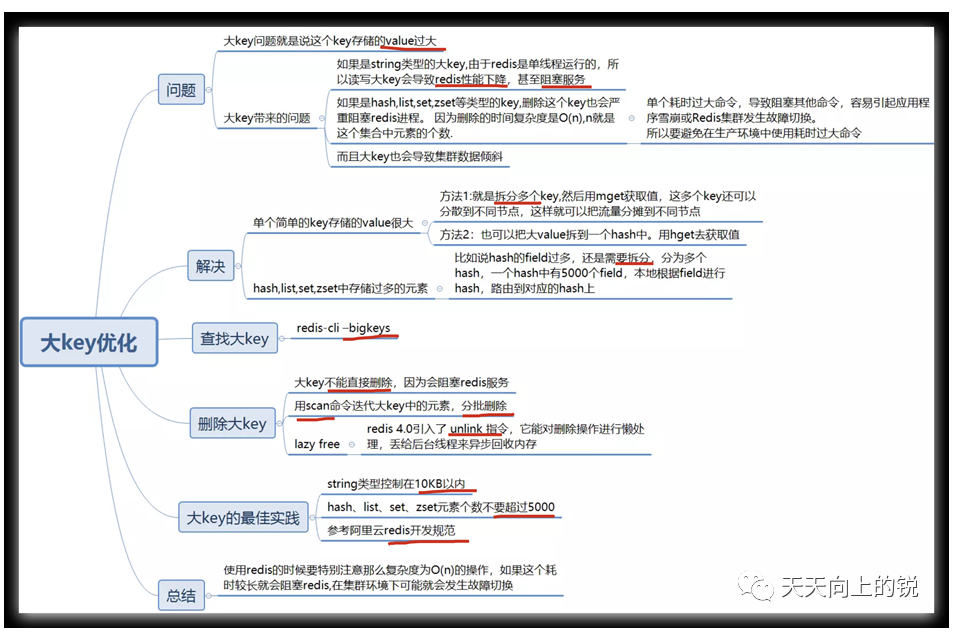Viewport: 955px width, 633px height.
Task: Click topic 单个简单的key存储的value很大
Action: (x=333, y=223)
